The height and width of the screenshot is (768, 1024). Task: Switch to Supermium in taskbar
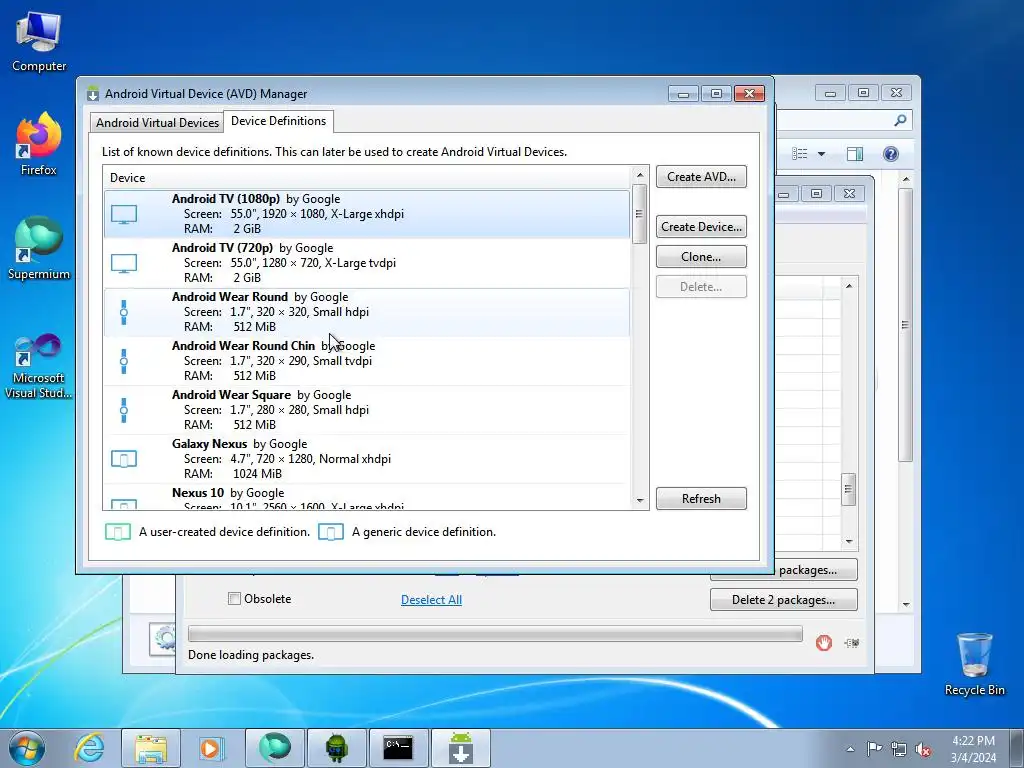[x=275, y=748]
